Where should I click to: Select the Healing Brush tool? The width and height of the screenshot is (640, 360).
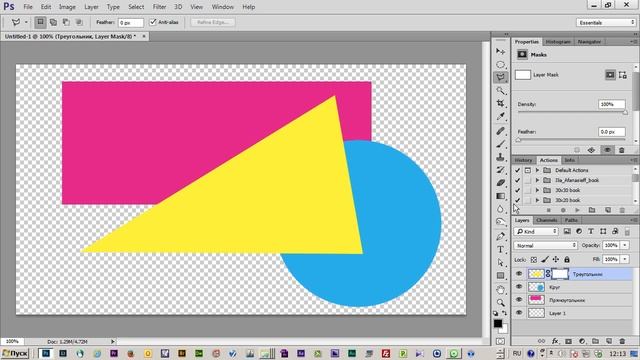(x=500, y=131)
